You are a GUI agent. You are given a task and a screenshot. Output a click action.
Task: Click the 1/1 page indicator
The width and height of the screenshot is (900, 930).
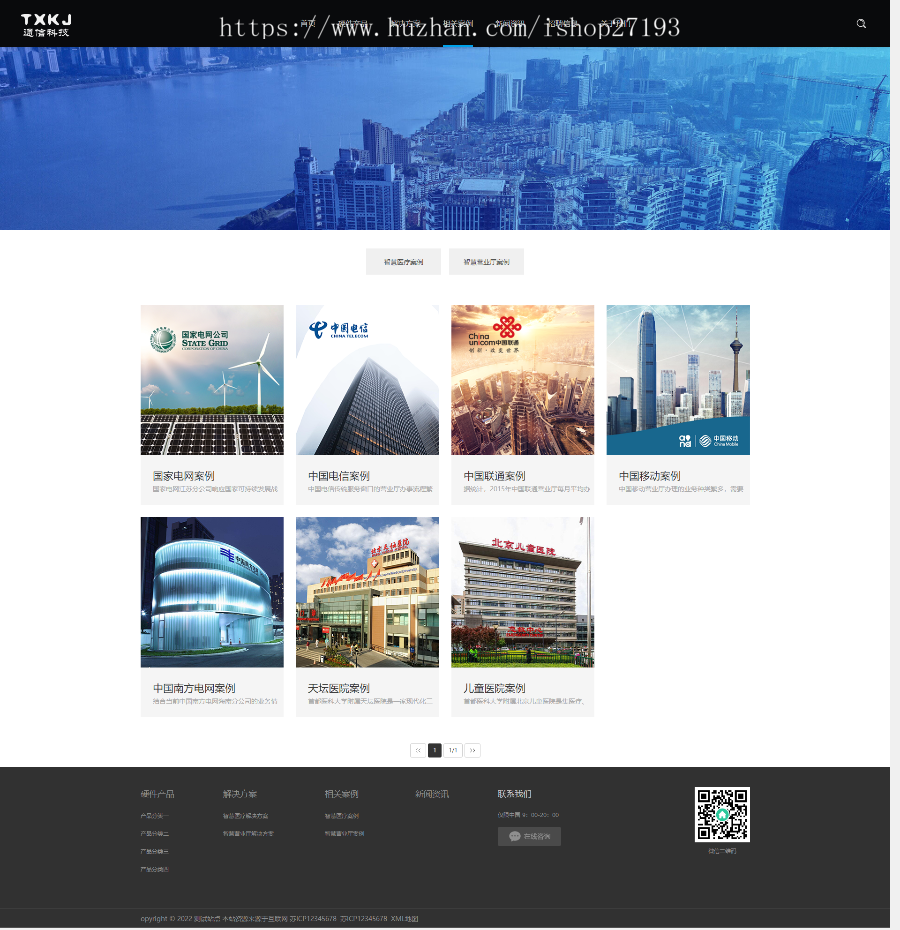[x=453, y=750]
